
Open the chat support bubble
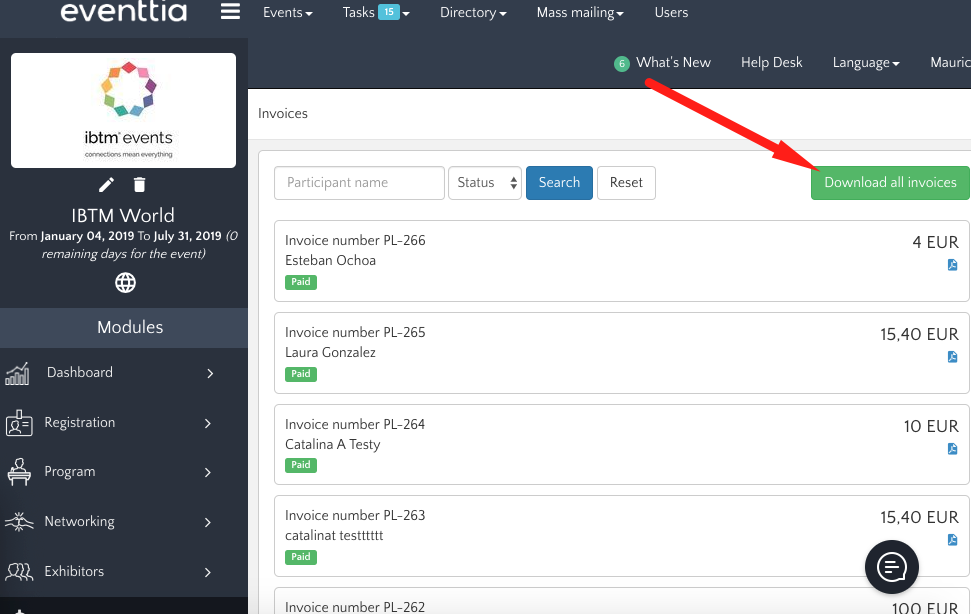891,567
